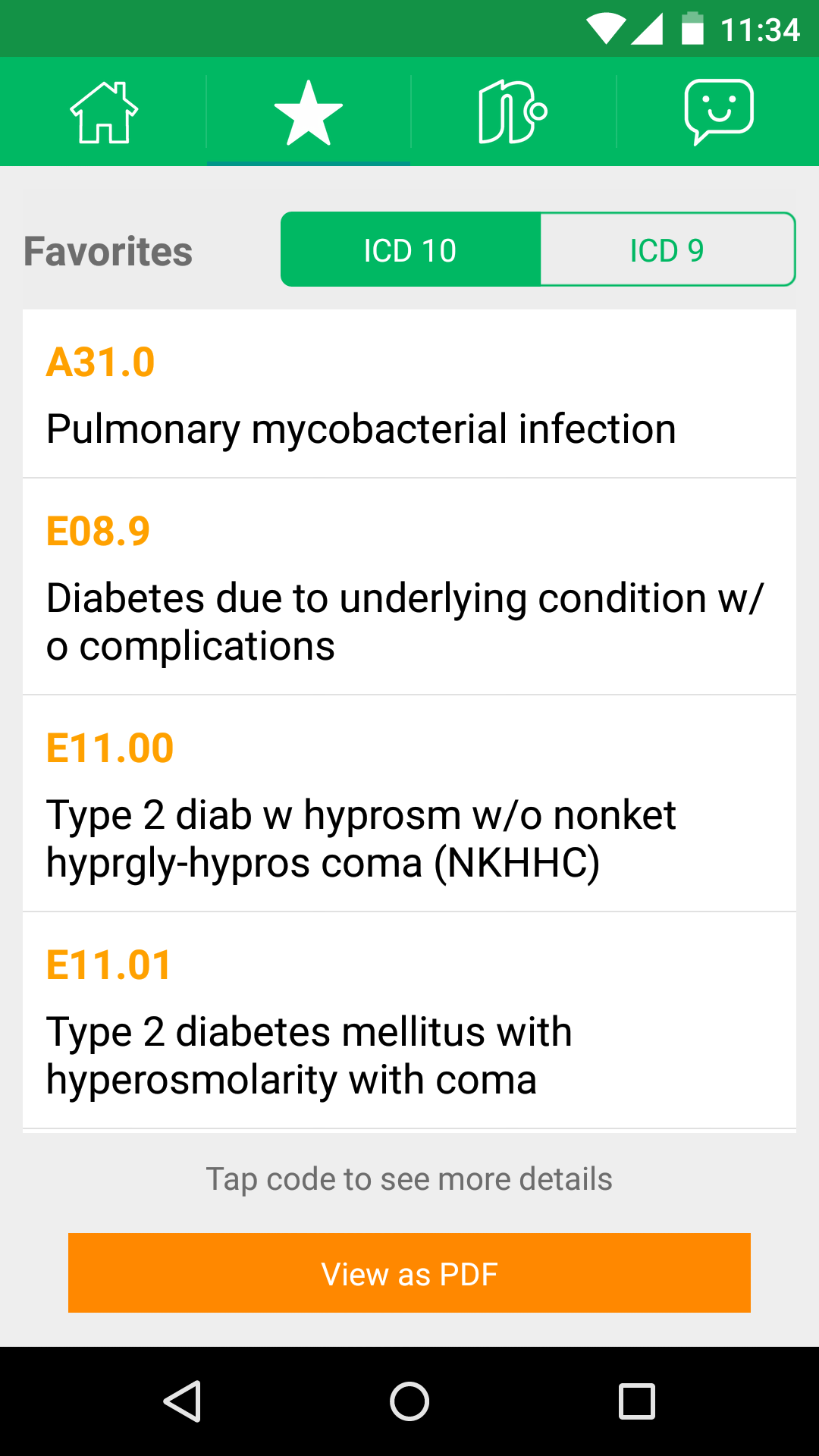Viewport: 819px width, 1456px height.
Task: Select Type 2 diabetes mellitus with hyperosmolarity entry
Action: click(309, 1056)
